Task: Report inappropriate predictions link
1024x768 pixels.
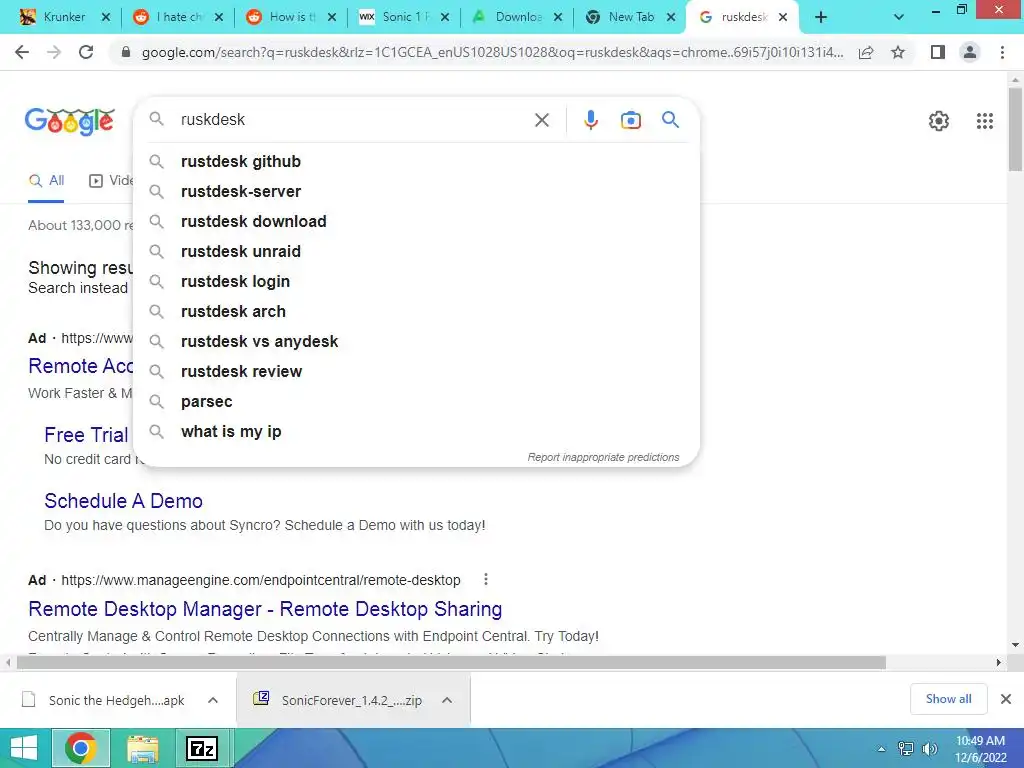Action: tap(603, 457)
